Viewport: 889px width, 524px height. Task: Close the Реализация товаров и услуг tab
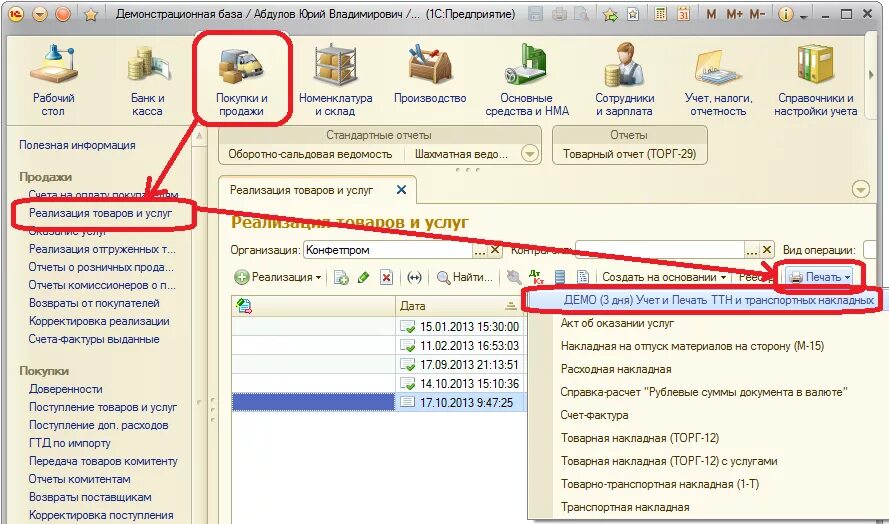tap(401, 190)
